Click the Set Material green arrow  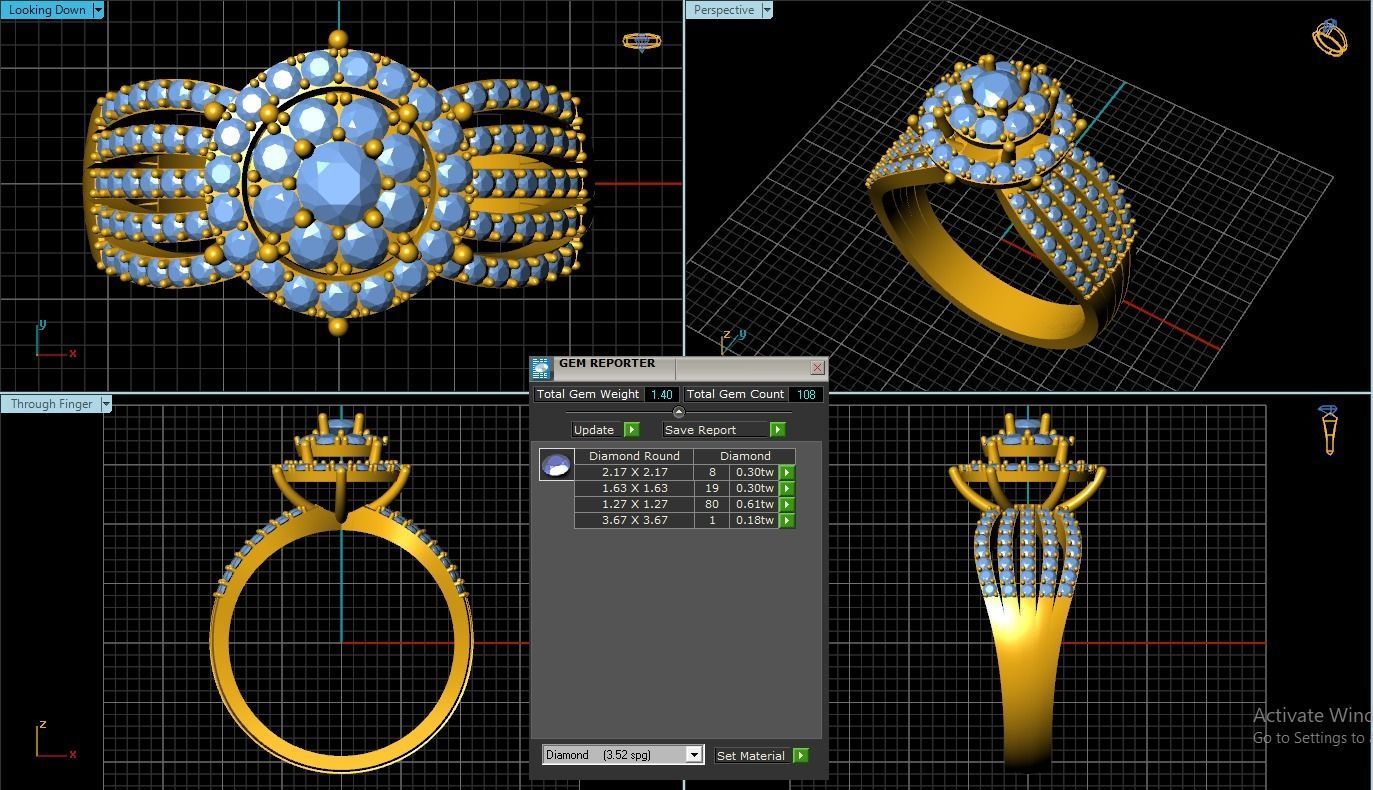point(801,756)
